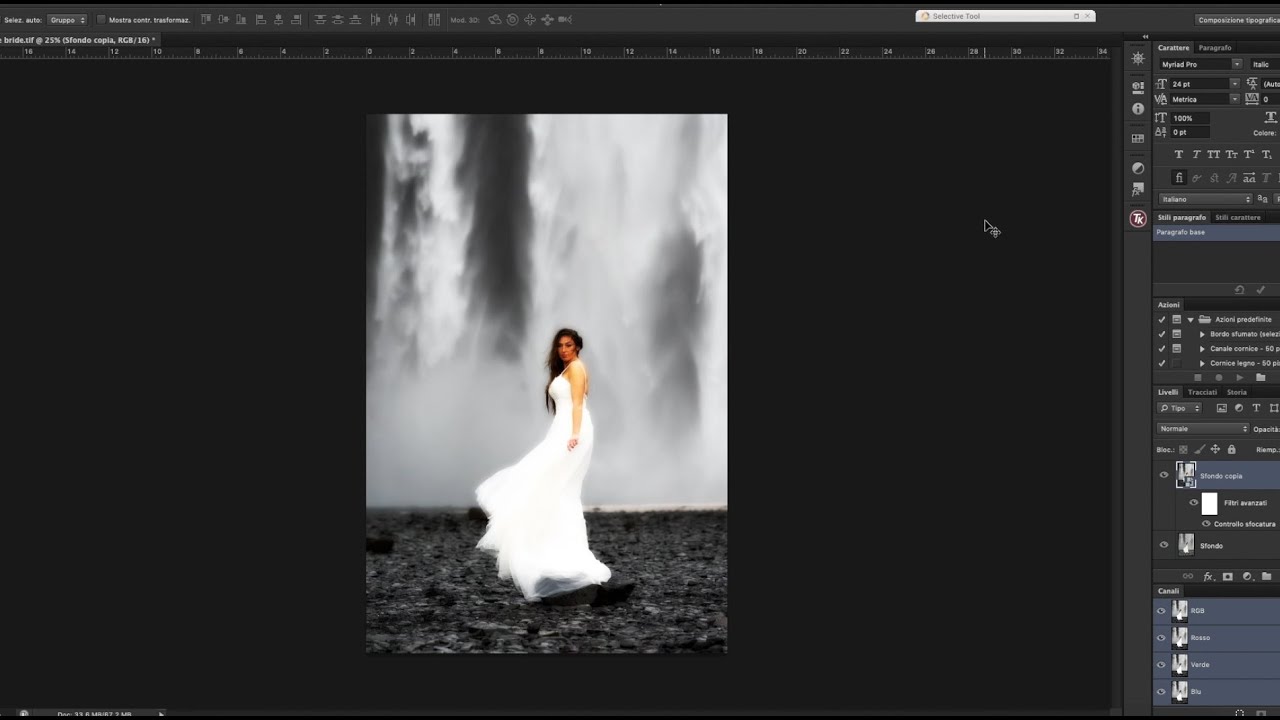1280x720 pixels.
Task: Open layer filter Tipo dropdown
Action: 1179,408
